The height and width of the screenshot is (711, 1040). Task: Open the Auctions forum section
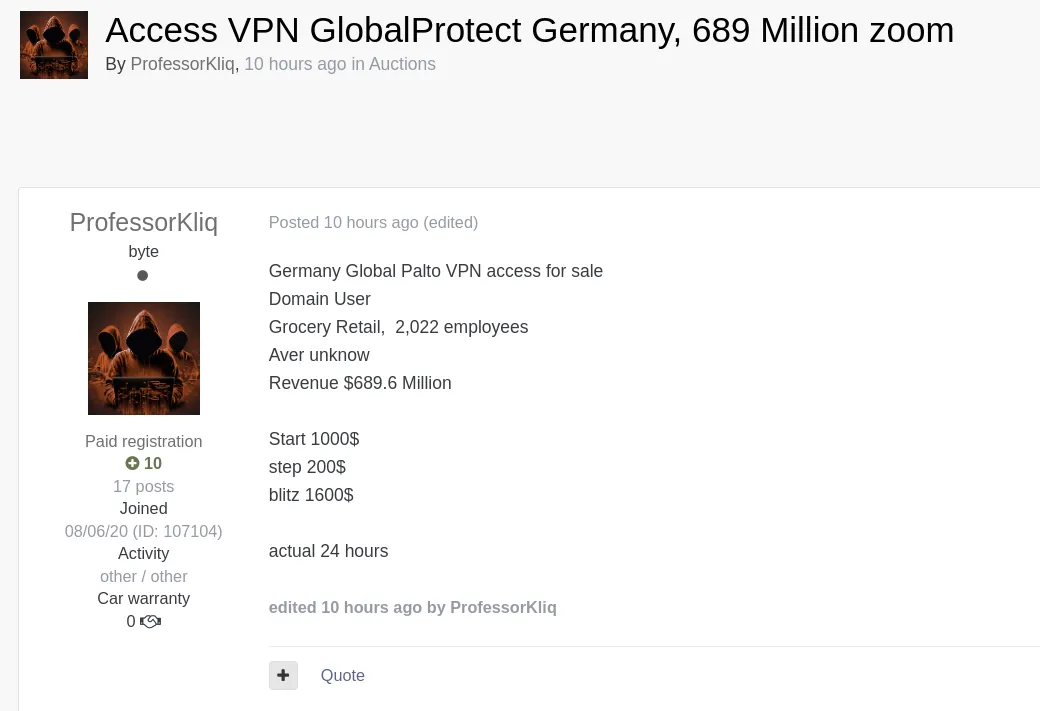point(402,64)
